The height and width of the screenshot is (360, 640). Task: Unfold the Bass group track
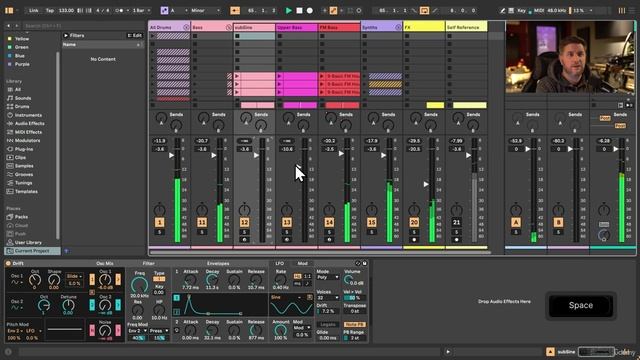coord(228,27)
